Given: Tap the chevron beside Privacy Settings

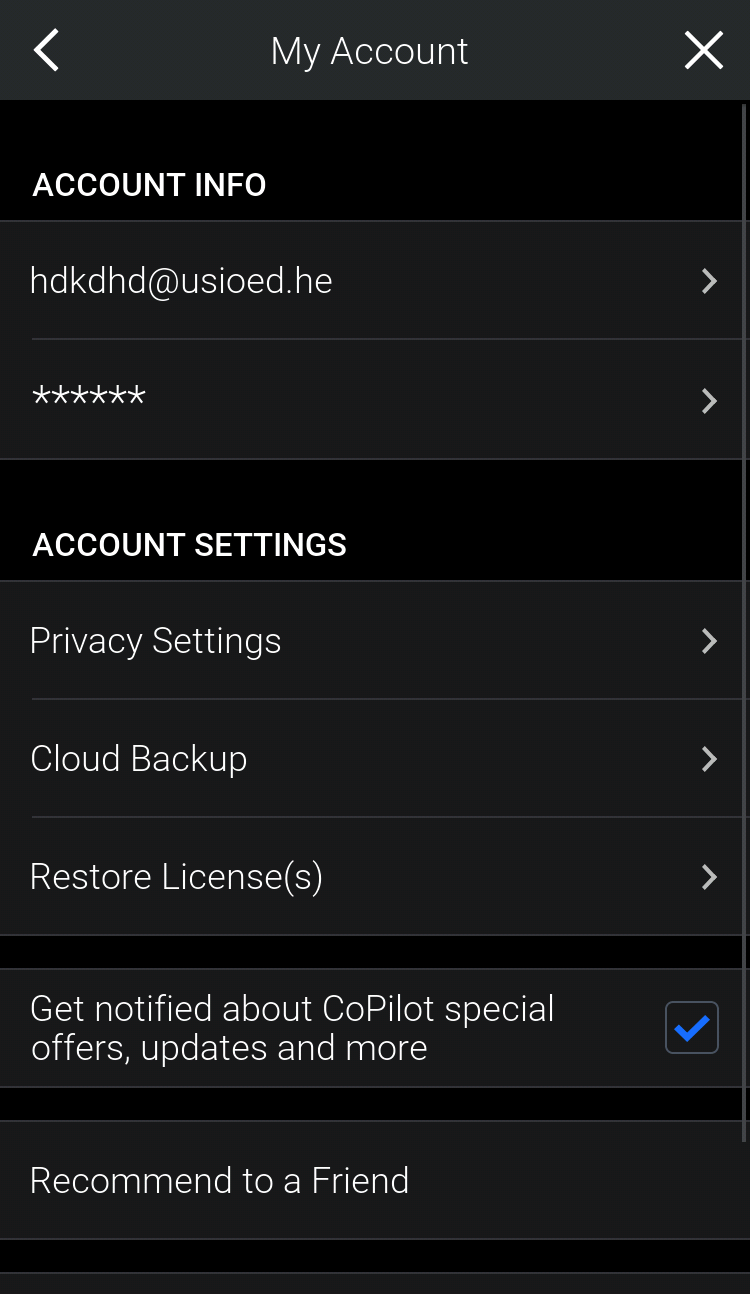Looking at the screenshot, I should point(709,641).
